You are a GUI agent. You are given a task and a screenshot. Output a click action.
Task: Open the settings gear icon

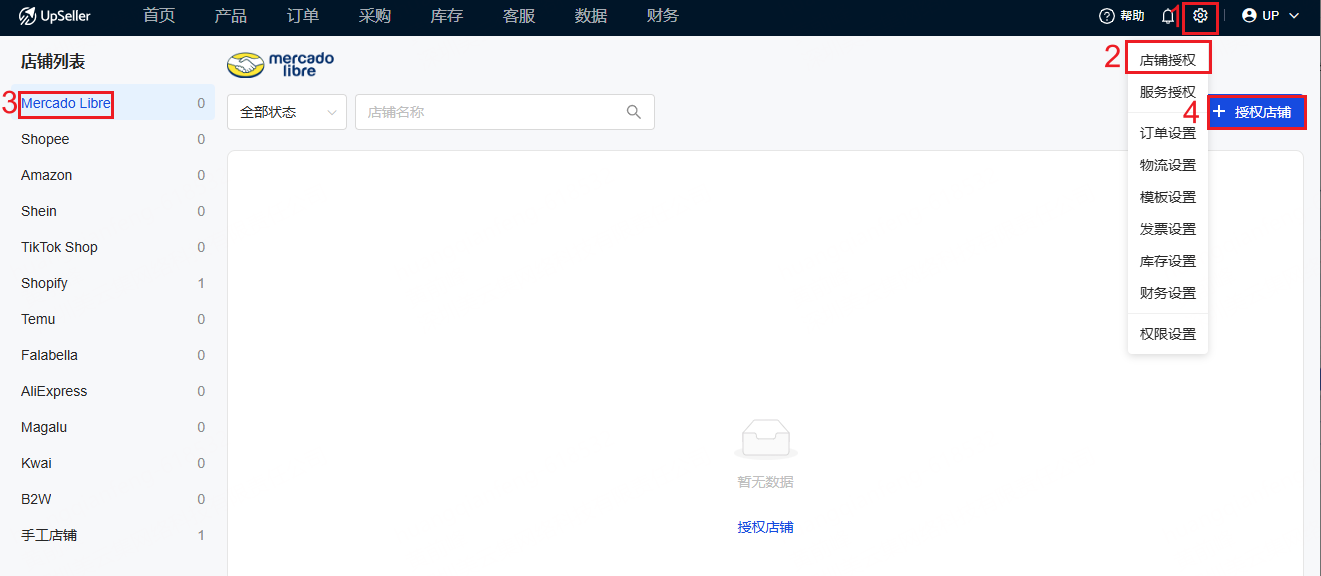point(1200,16)
